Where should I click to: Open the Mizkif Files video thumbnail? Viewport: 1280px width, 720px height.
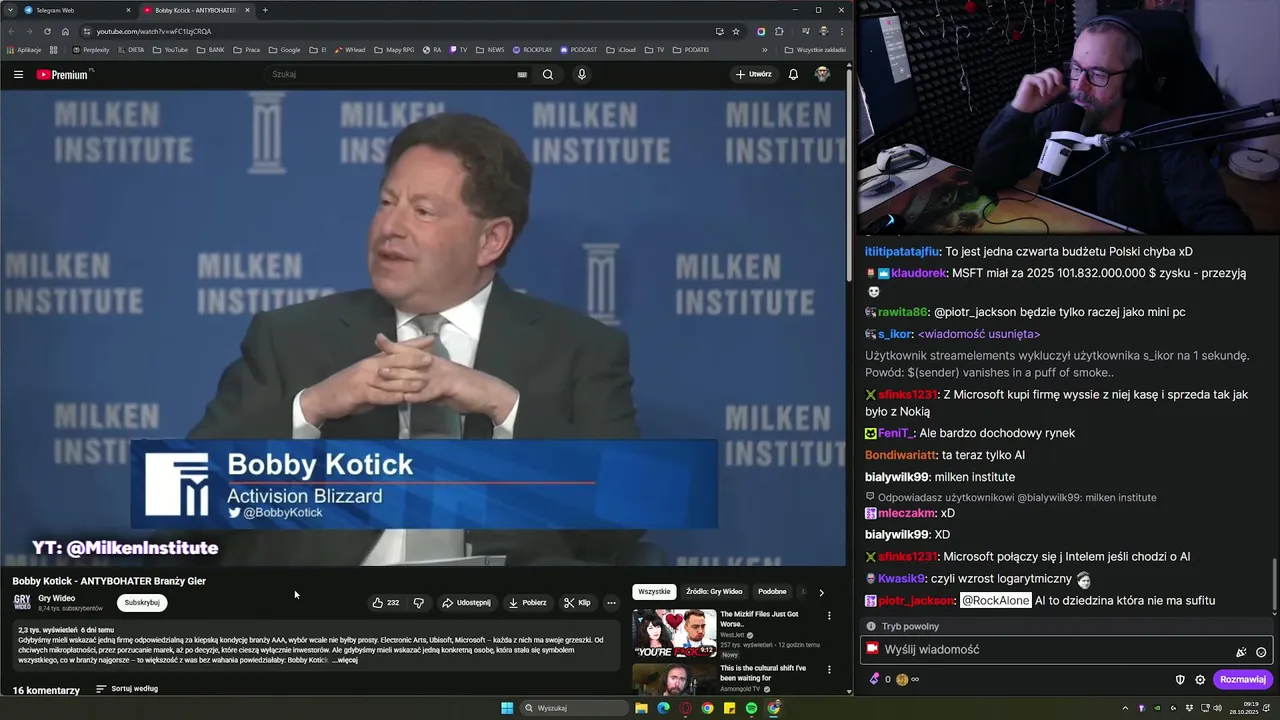[674, 632]
